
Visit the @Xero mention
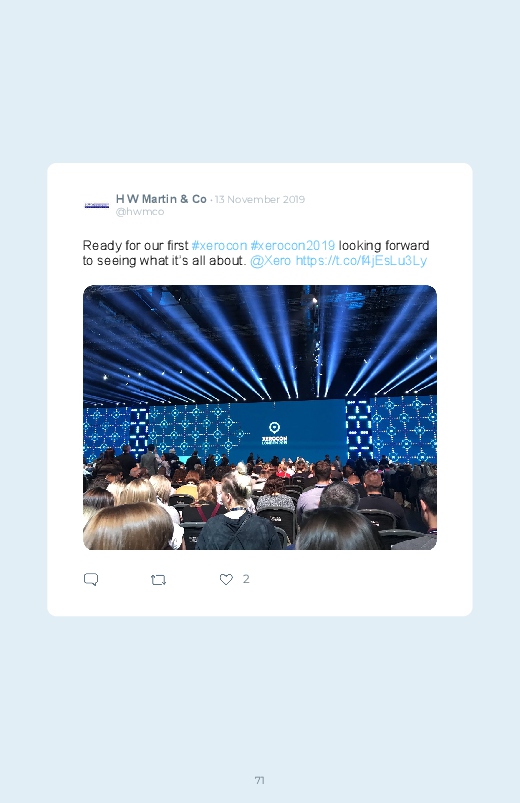tap(271, 261)
